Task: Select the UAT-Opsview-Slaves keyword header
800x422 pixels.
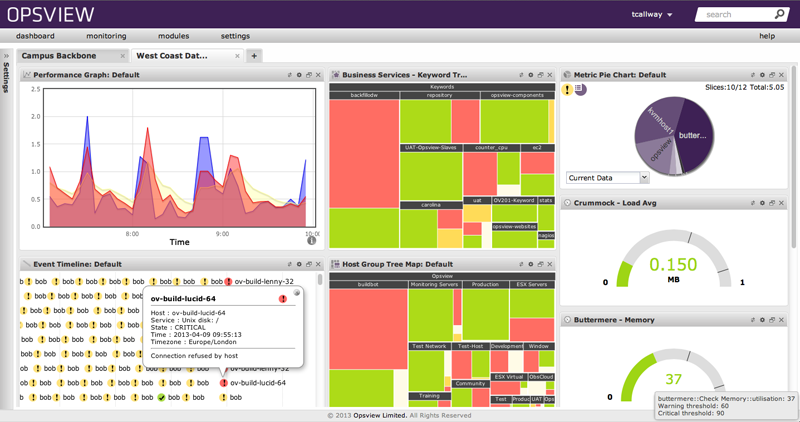Action: tap(431, 147)
